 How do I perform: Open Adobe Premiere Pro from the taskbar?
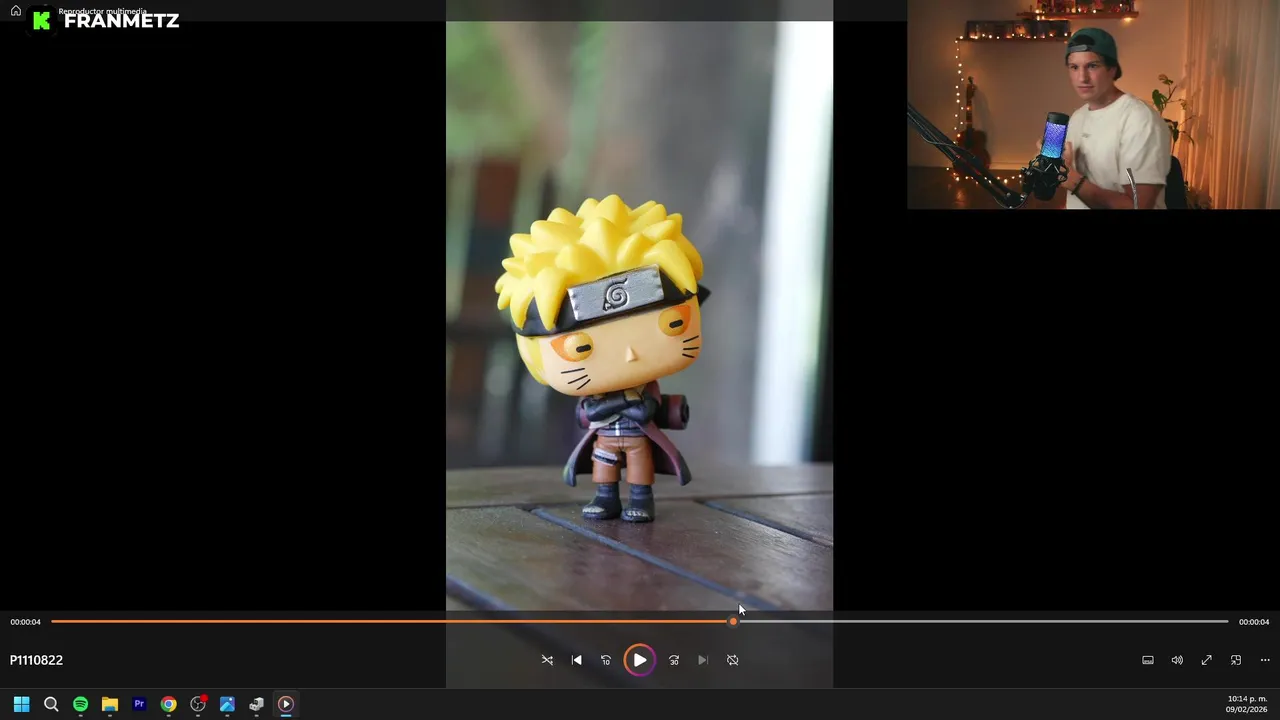[x=139, y=704]
